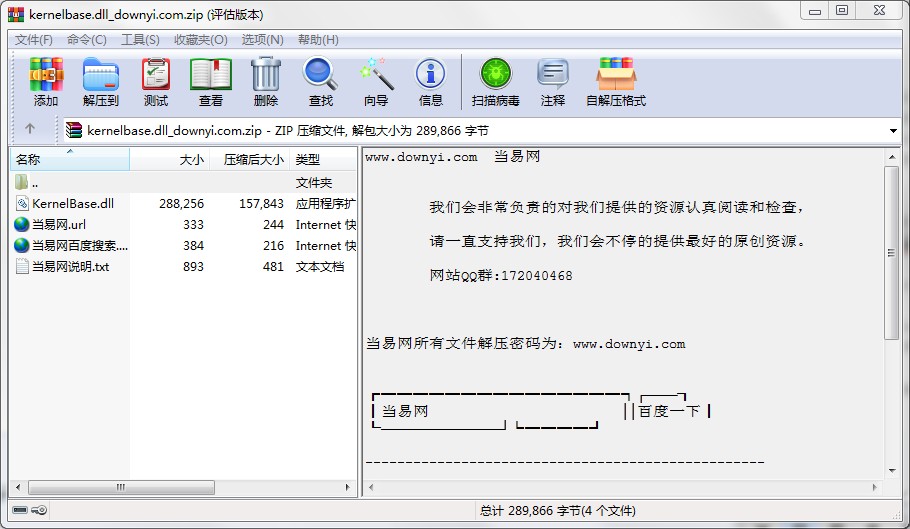Click the address bar path text
The image size is (910, 529).
[x=288, y=131]
